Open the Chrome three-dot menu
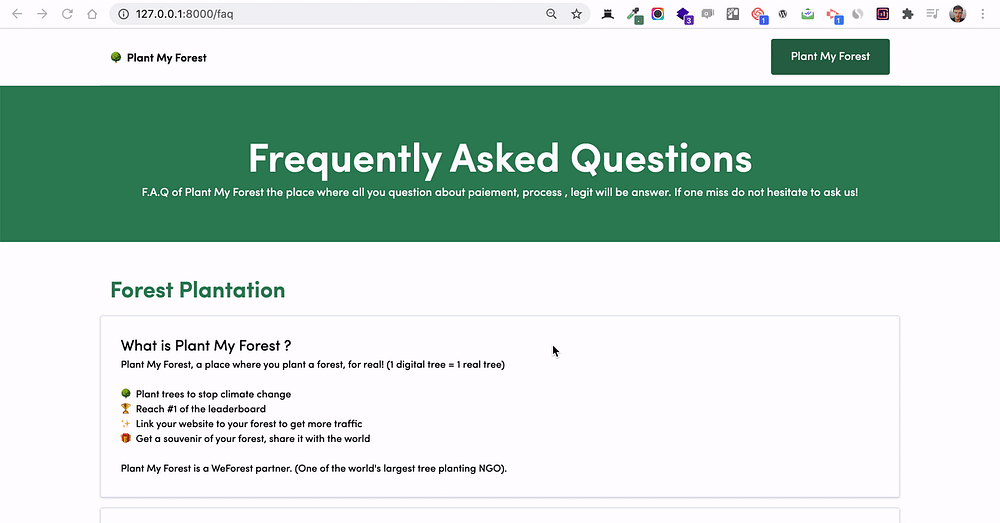This screenshot has height=523, width=1000. click(983, 14)
